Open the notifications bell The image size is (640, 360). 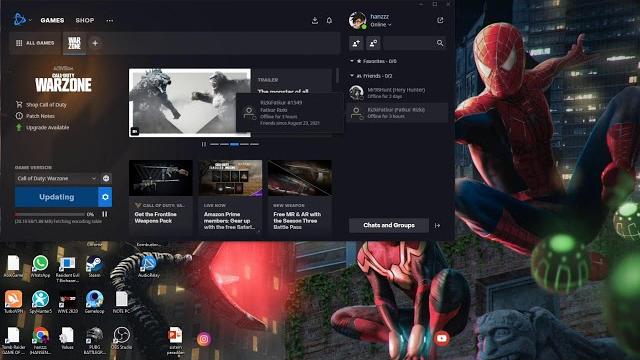tap(329, 20)
